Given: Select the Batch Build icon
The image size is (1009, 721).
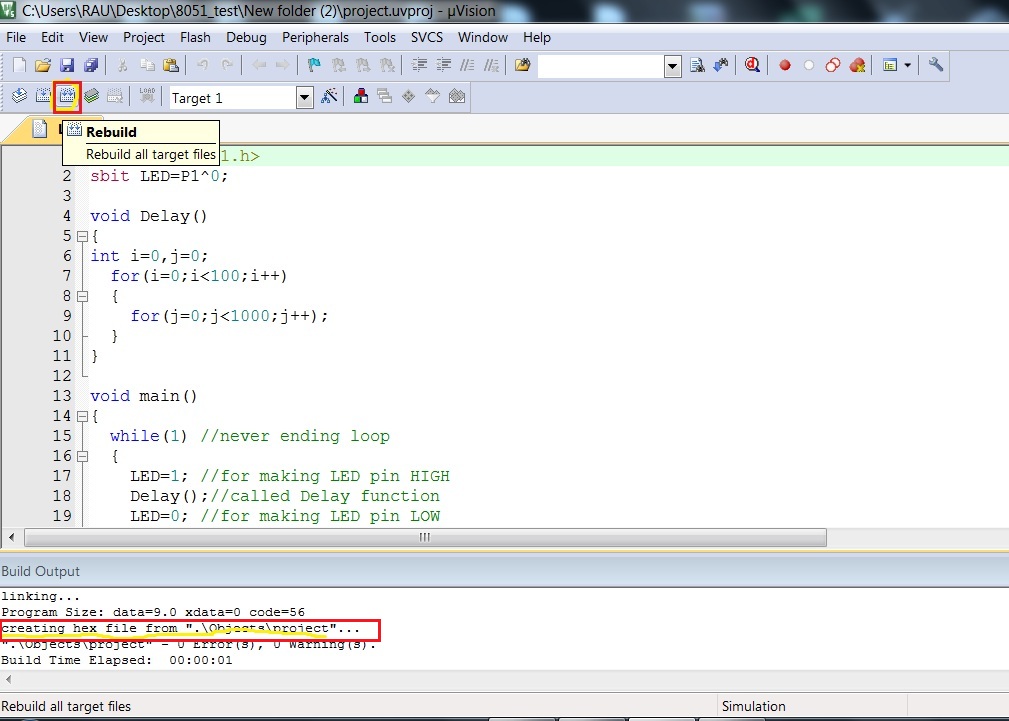Looking at the screenshot, I should (x=90, y=96).
